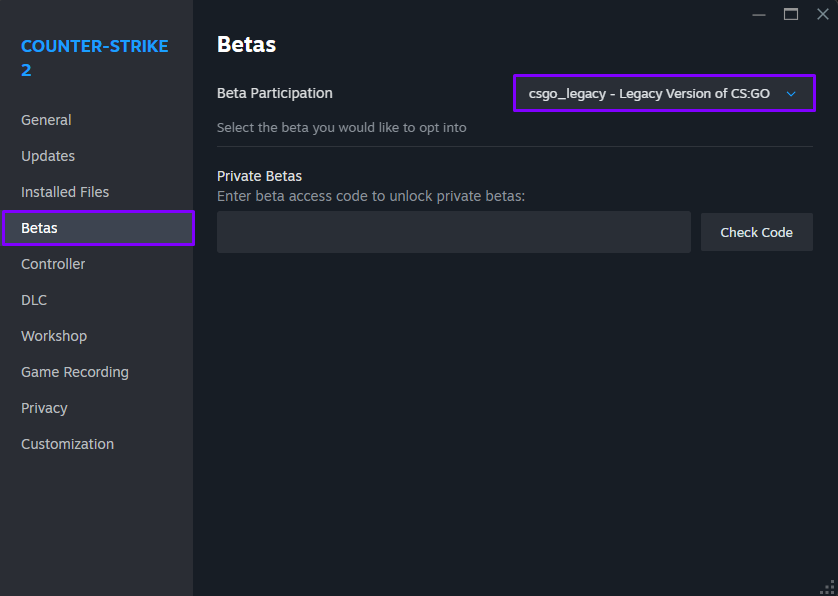Image resolution: width=838 pixels, height=596 pixels.
Task: Go to the Updates section
Action: 48,156
